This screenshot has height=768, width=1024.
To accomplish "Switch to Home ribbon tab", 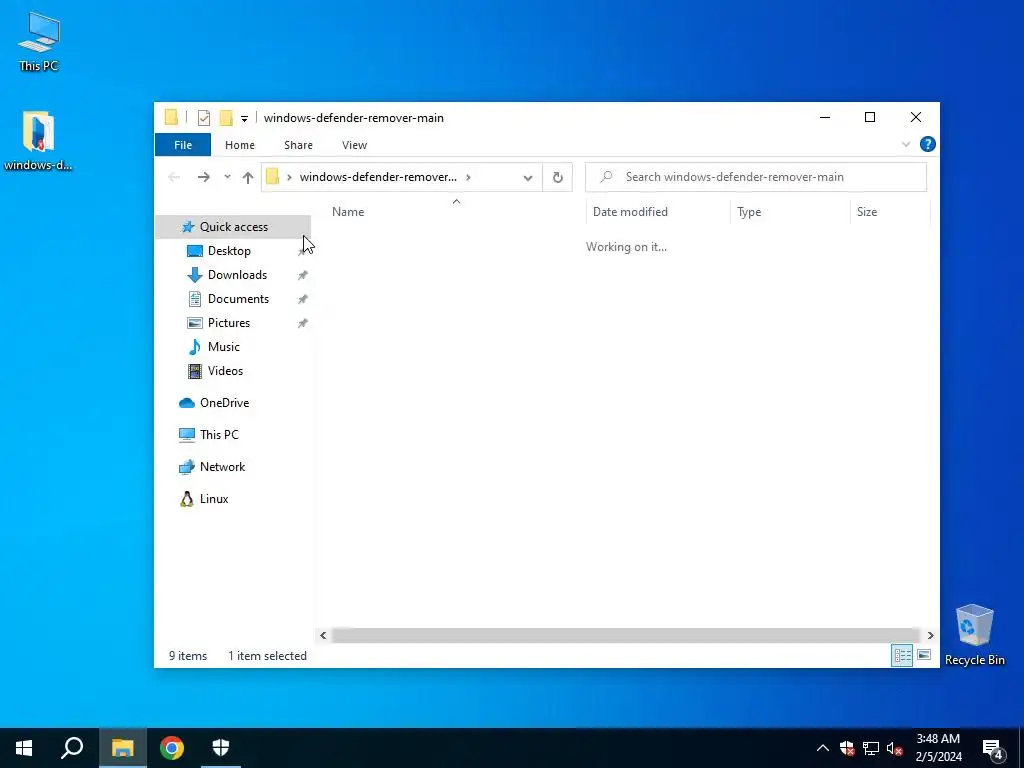I will (x=240, y=145).
